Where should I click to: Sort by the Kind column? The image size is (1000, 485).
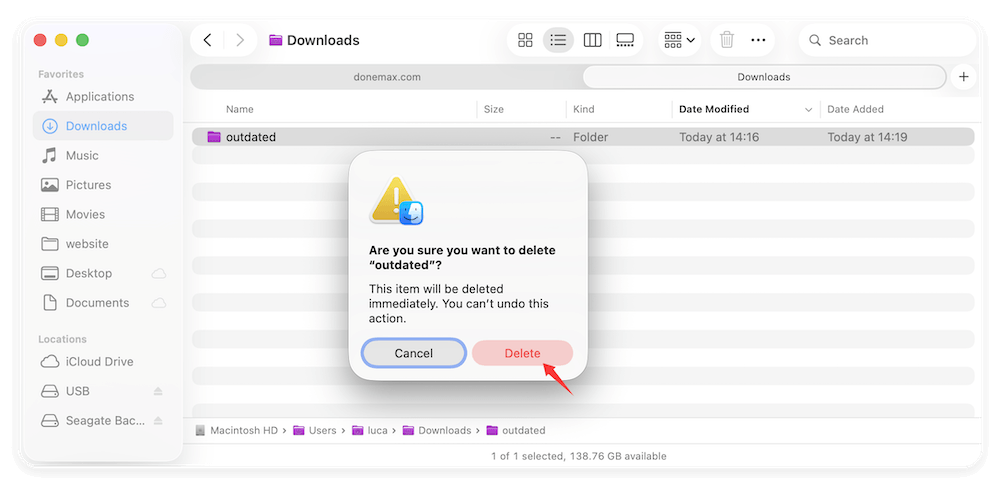(x=584, y=109)
